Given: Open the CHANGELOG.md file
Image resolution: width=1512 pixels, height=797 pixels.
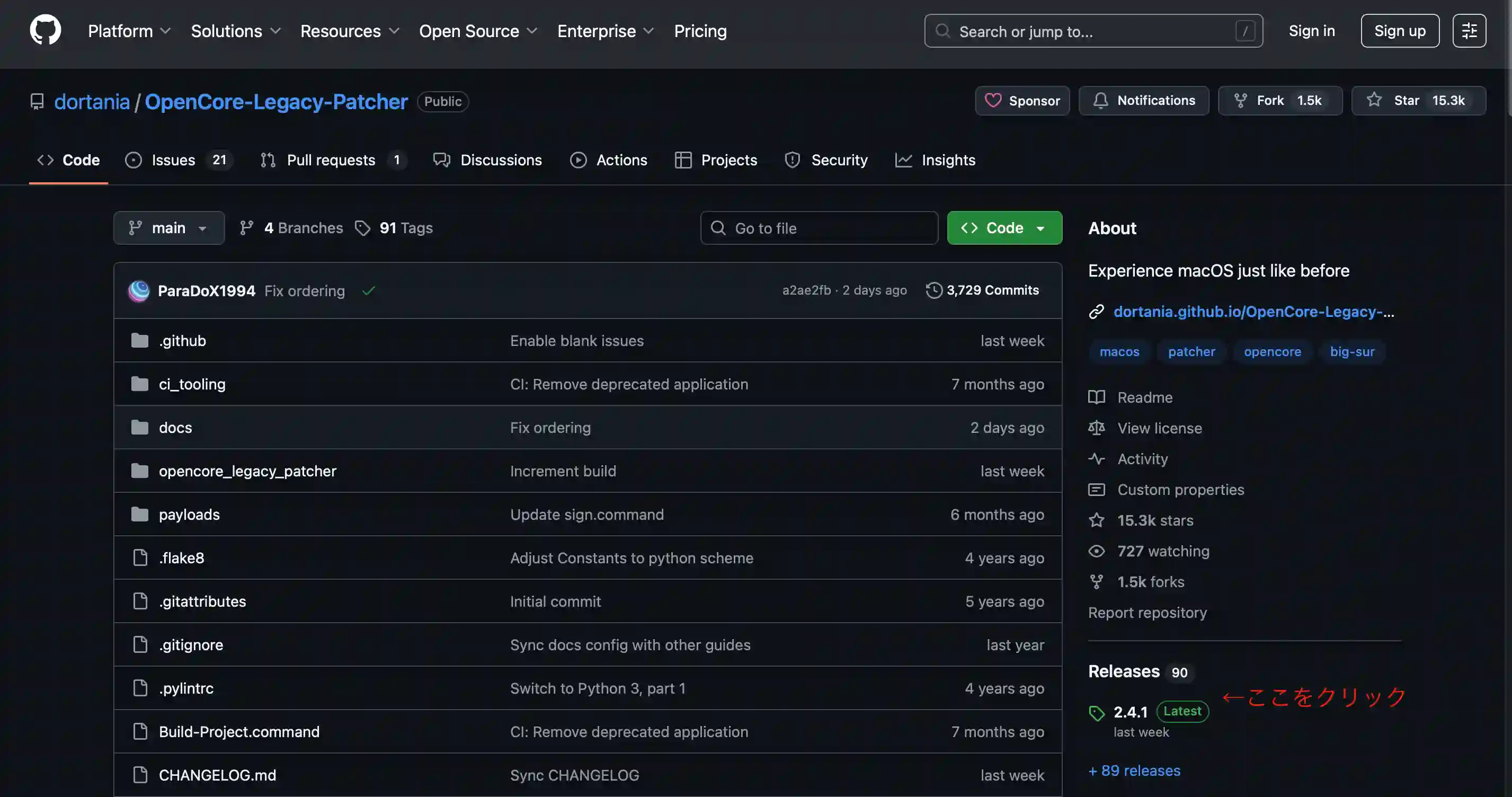Looking at the screenshot, I should click(x=217, y=775).
